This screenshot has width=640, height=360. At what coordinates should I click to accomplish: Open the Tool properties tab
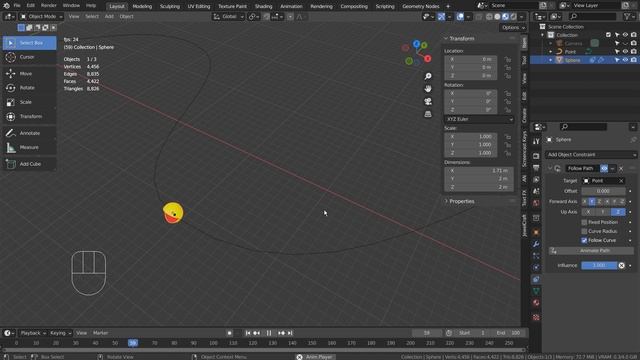point(536,141)
